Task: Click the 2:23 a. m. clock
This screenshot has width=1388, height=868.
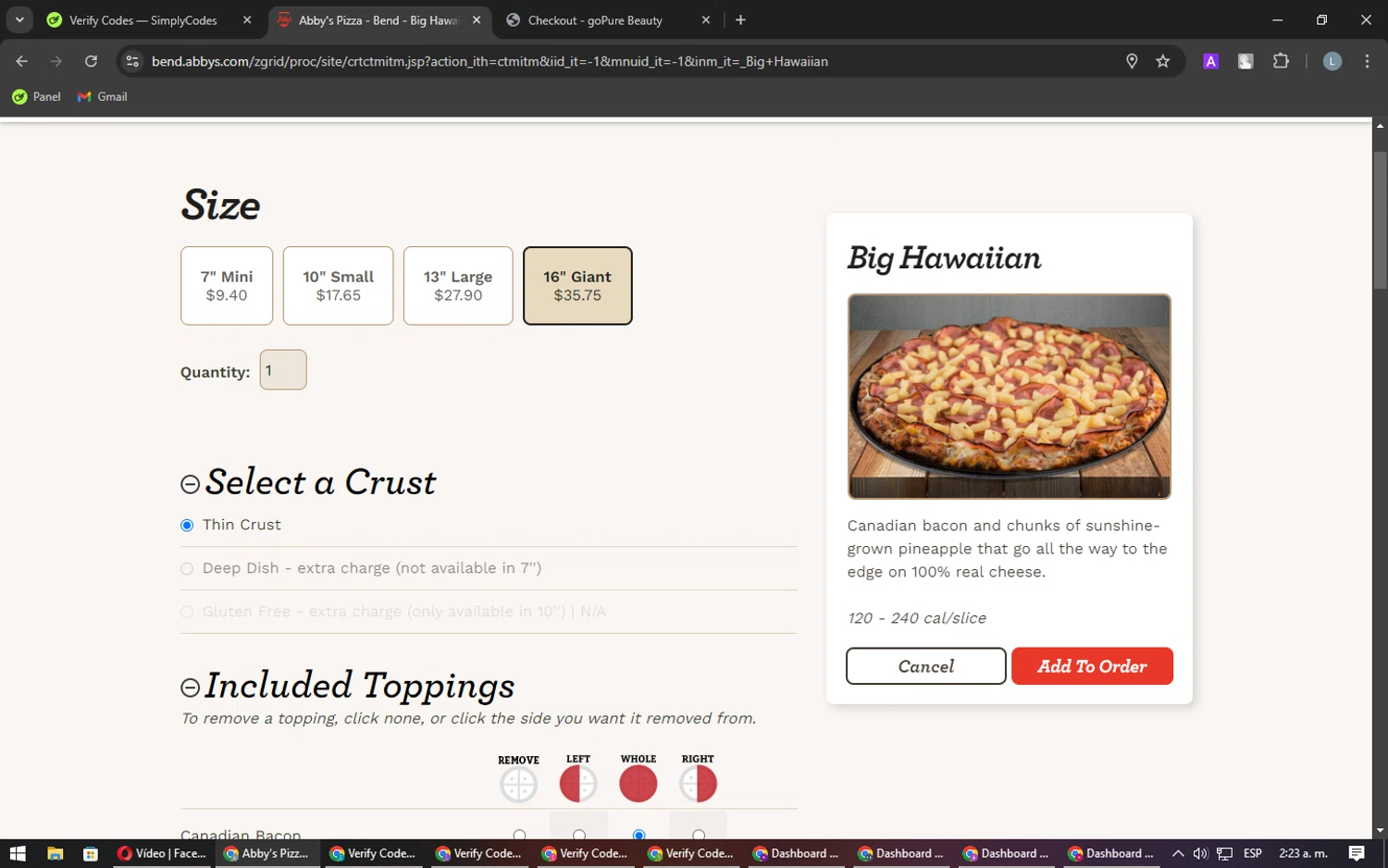Action: 1303,853
